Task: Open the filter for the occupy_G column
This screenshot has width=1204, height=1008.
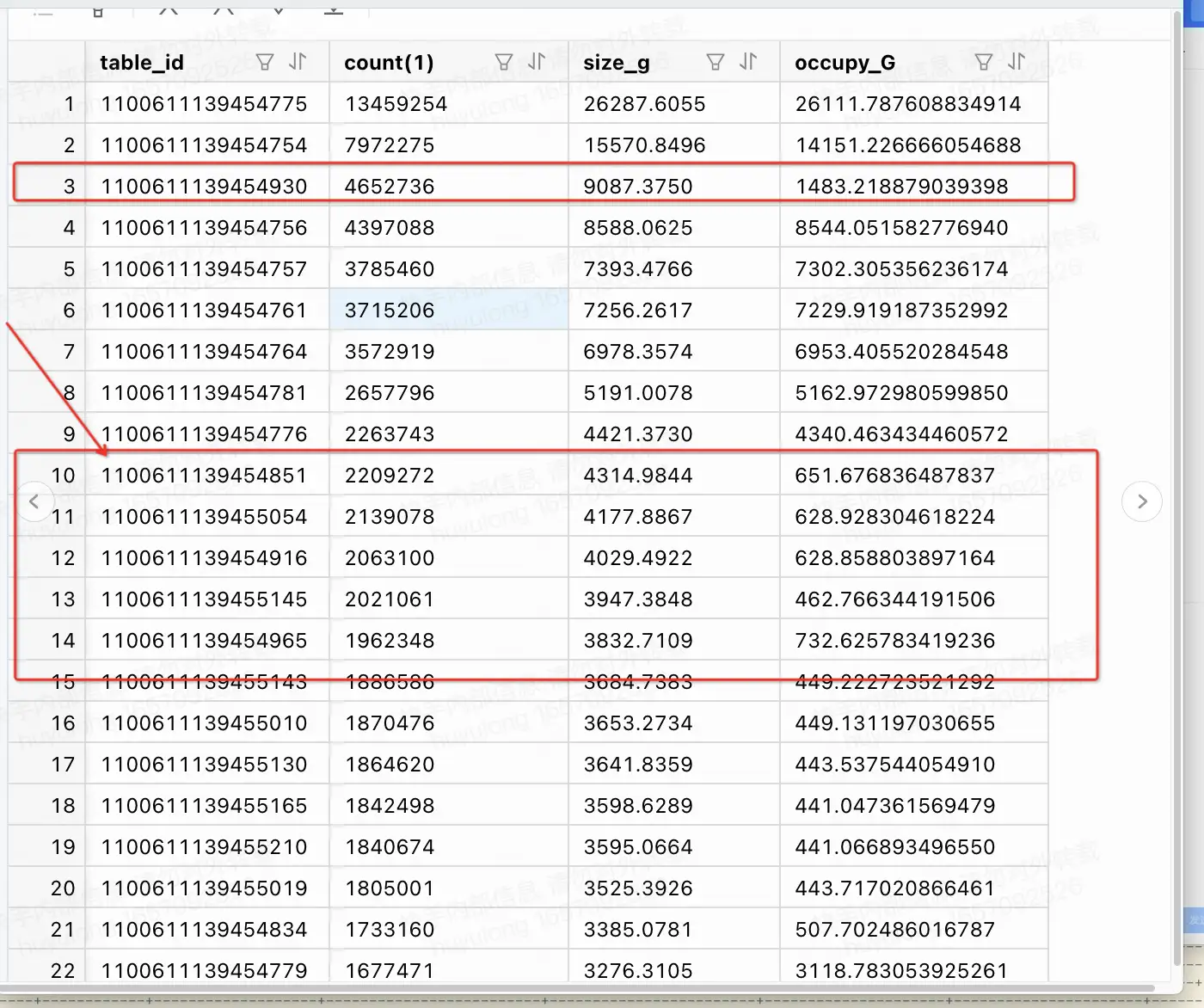Action: (984, 62)
